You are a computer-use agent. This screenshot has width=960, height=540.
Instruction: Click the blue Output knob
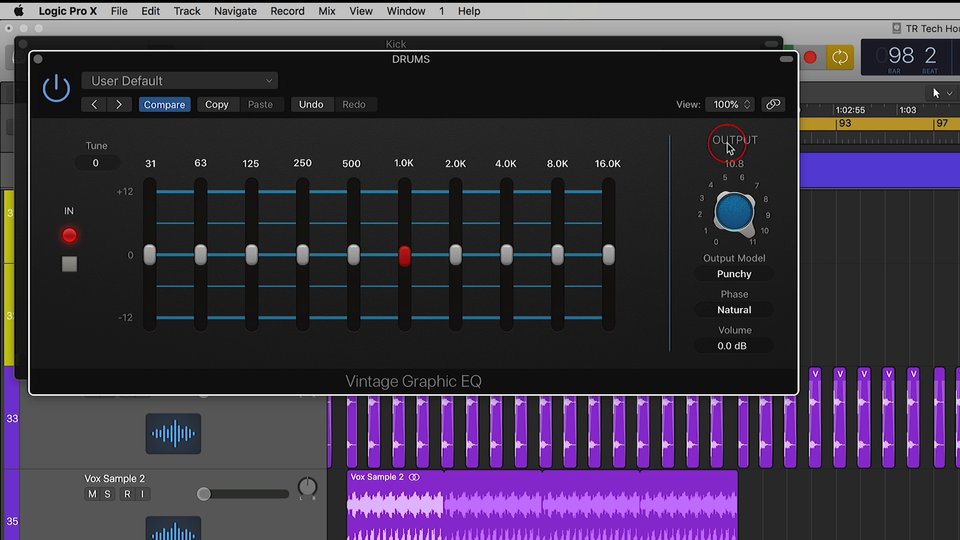734,212
